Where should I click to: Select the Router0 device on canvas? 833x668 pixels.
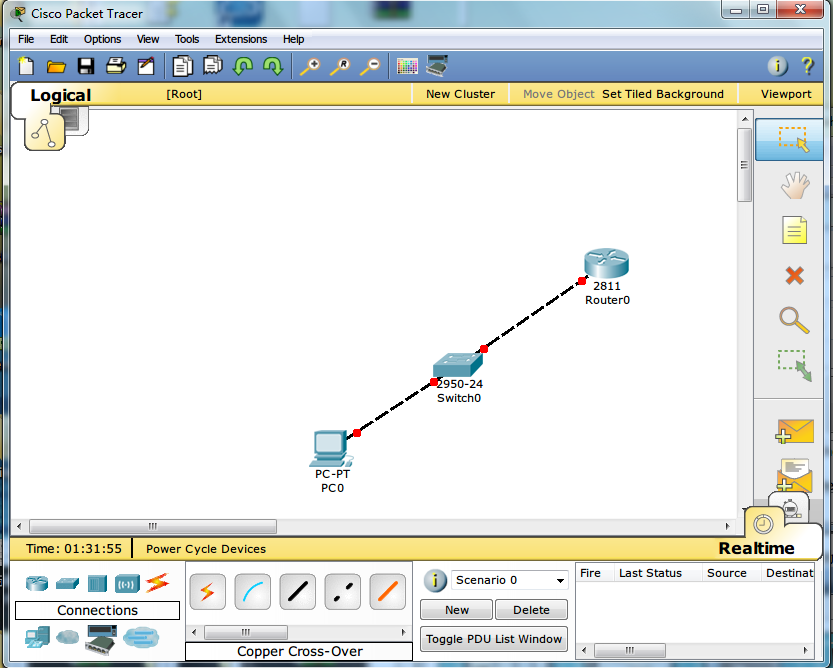point(606,263)
